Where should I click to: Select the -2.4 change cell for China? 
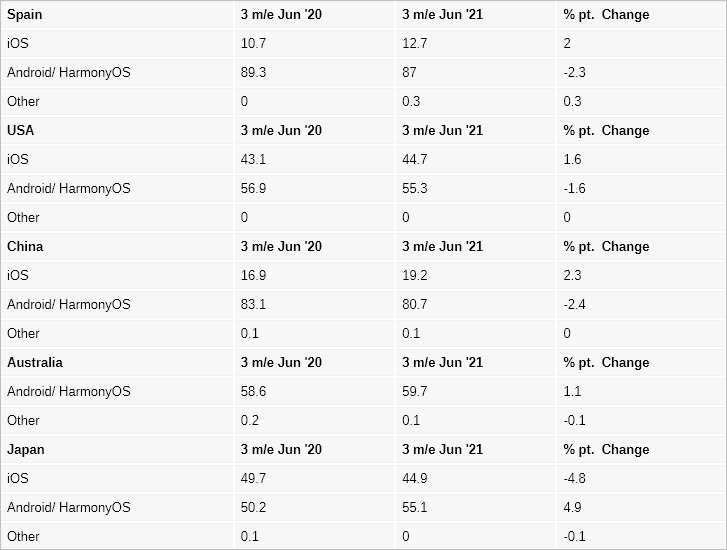point(575,305)
